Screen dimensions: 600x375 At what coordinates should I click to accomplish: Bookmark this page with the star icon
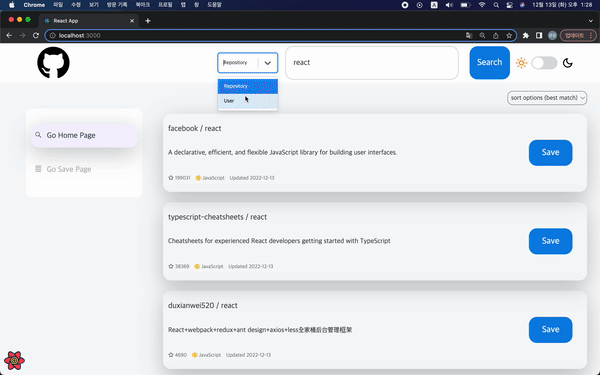coord(509,36)
